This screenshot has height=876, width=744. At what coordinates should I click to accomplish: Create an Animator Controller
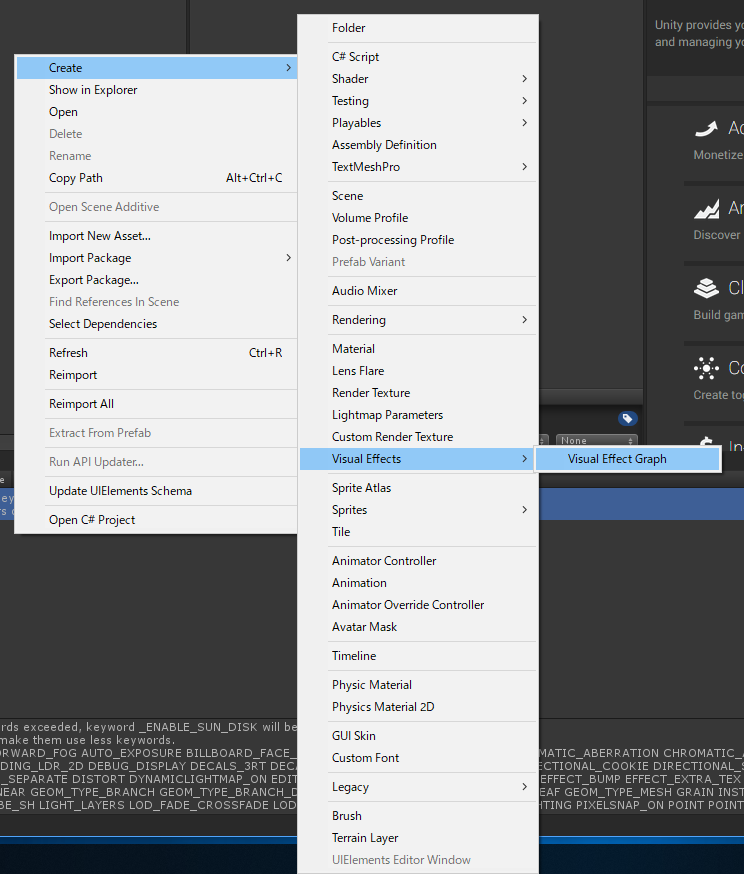(x=418, y=561)
